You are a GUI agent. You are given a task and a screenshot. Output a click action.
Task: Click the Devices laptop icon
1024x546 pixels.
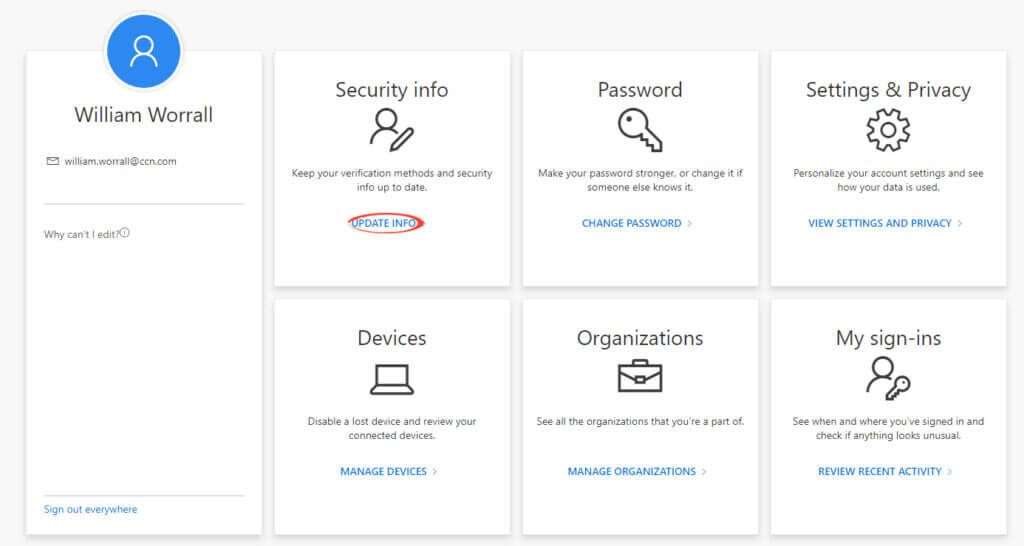pyautogui.click(x=392, y=379)
